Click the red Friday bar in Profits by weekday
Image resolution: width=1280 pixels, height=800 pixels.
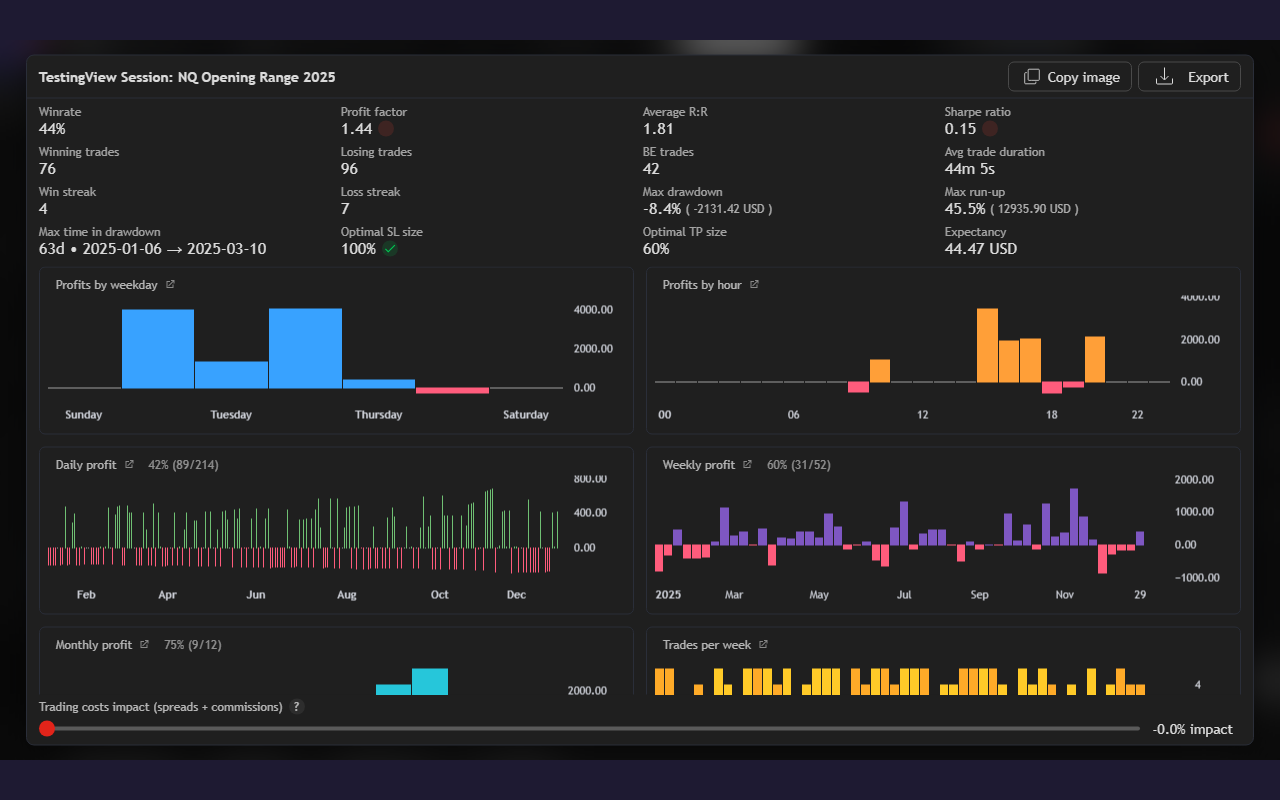pyautogui.click(x=452, y=391)
